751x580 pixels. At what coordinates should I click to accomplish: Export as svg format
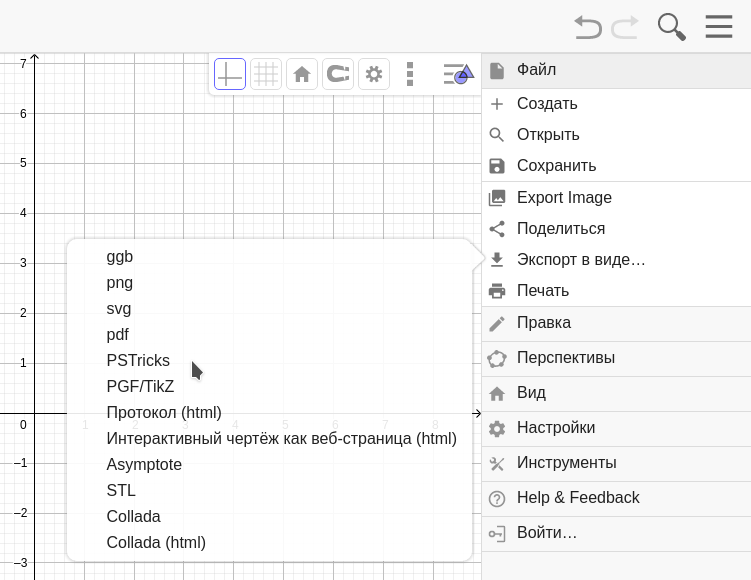(x=269, y=308)
